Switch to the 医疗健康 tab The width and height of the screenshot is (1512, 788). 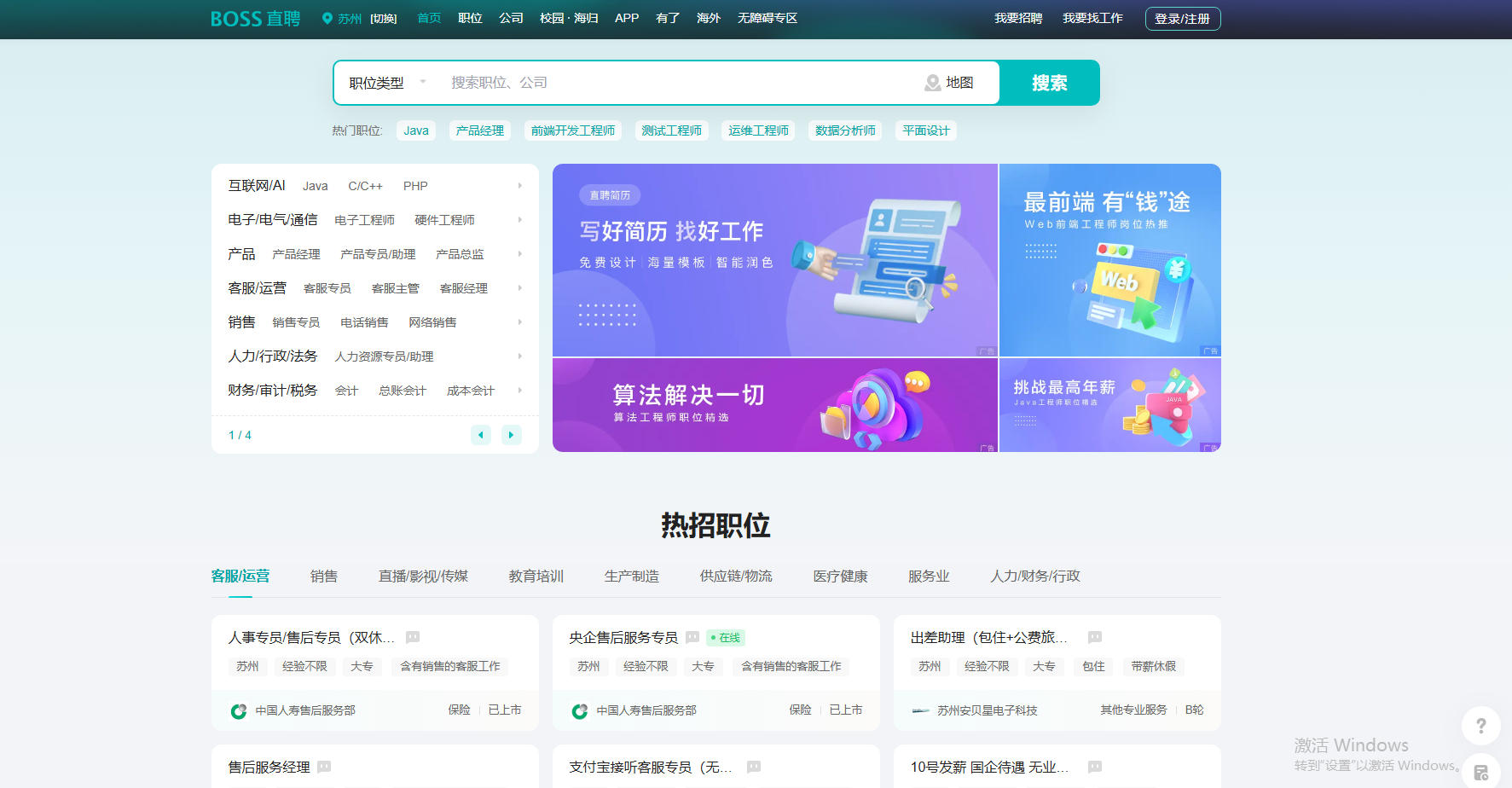coord(841,576)
